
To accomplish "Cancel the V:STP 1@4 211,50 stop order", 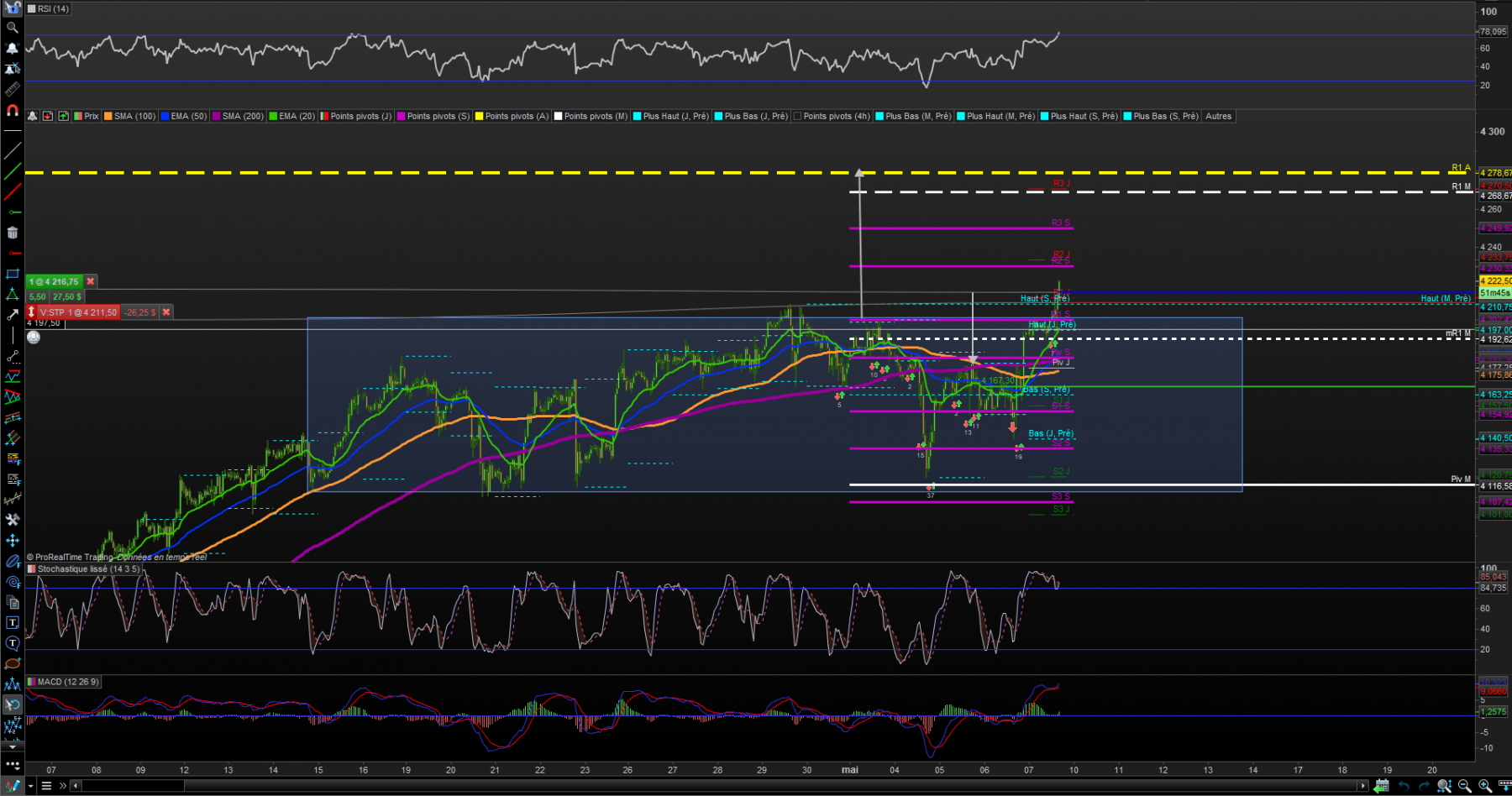I will click(166, 312).
